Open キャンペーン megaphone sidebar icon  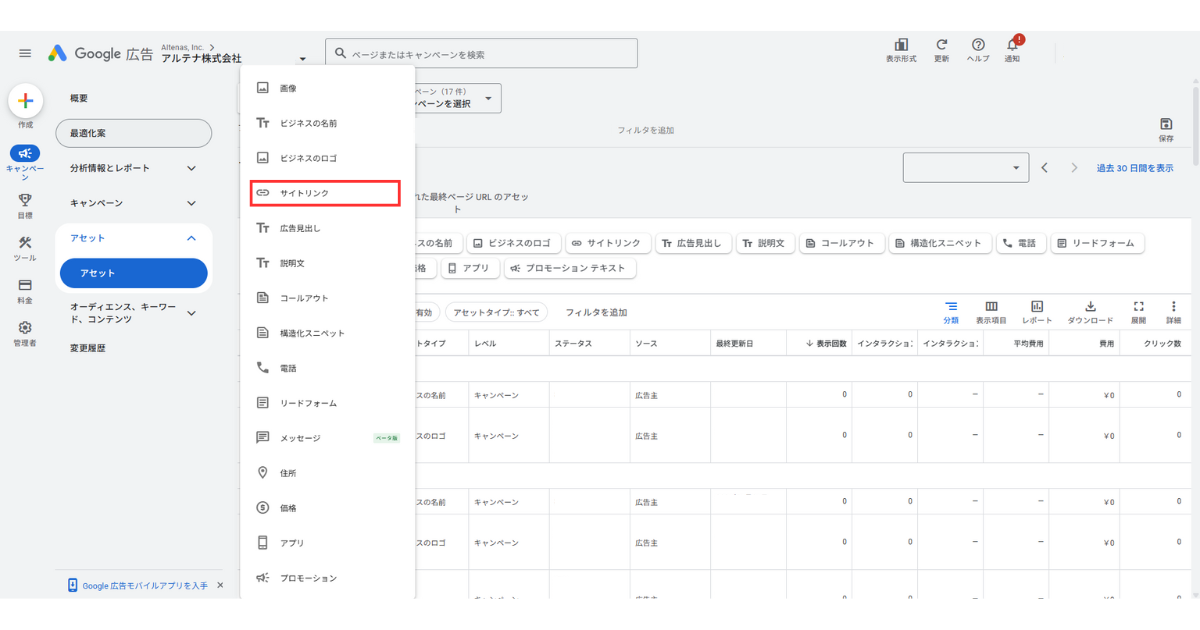pyautogui.click(x=25, y=154)
